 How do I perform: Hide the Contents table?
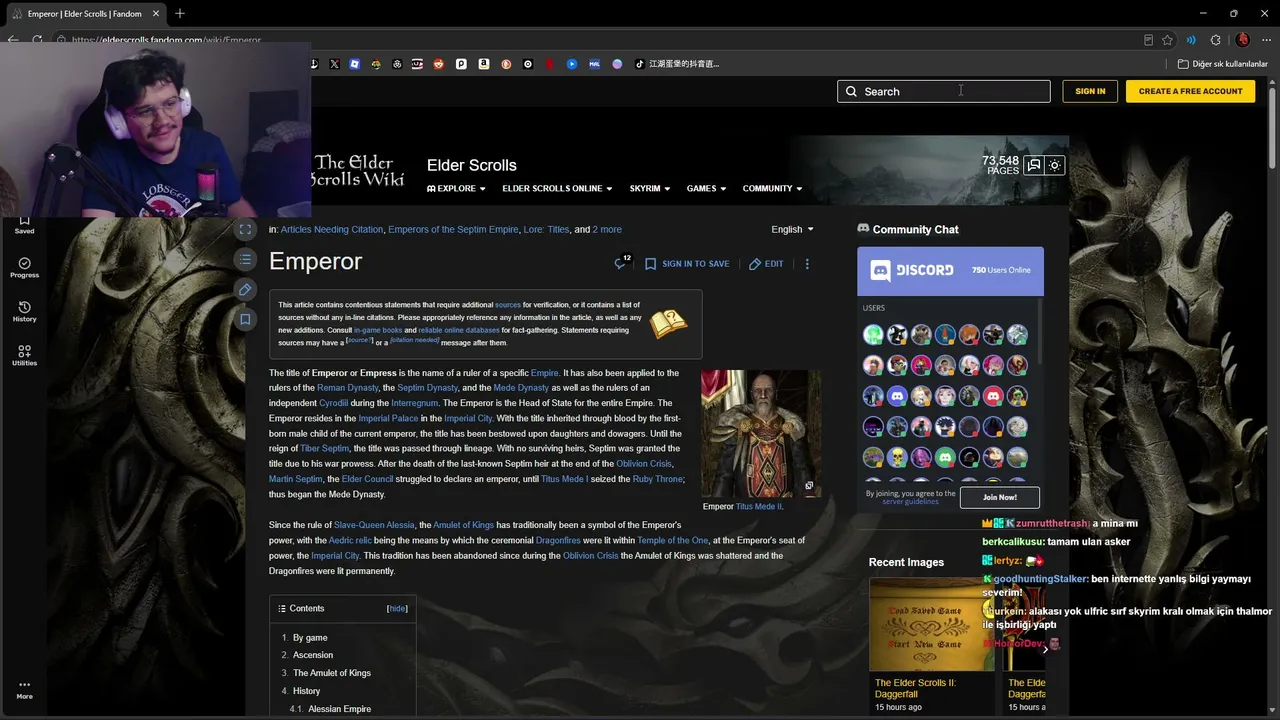click(397, 608)
